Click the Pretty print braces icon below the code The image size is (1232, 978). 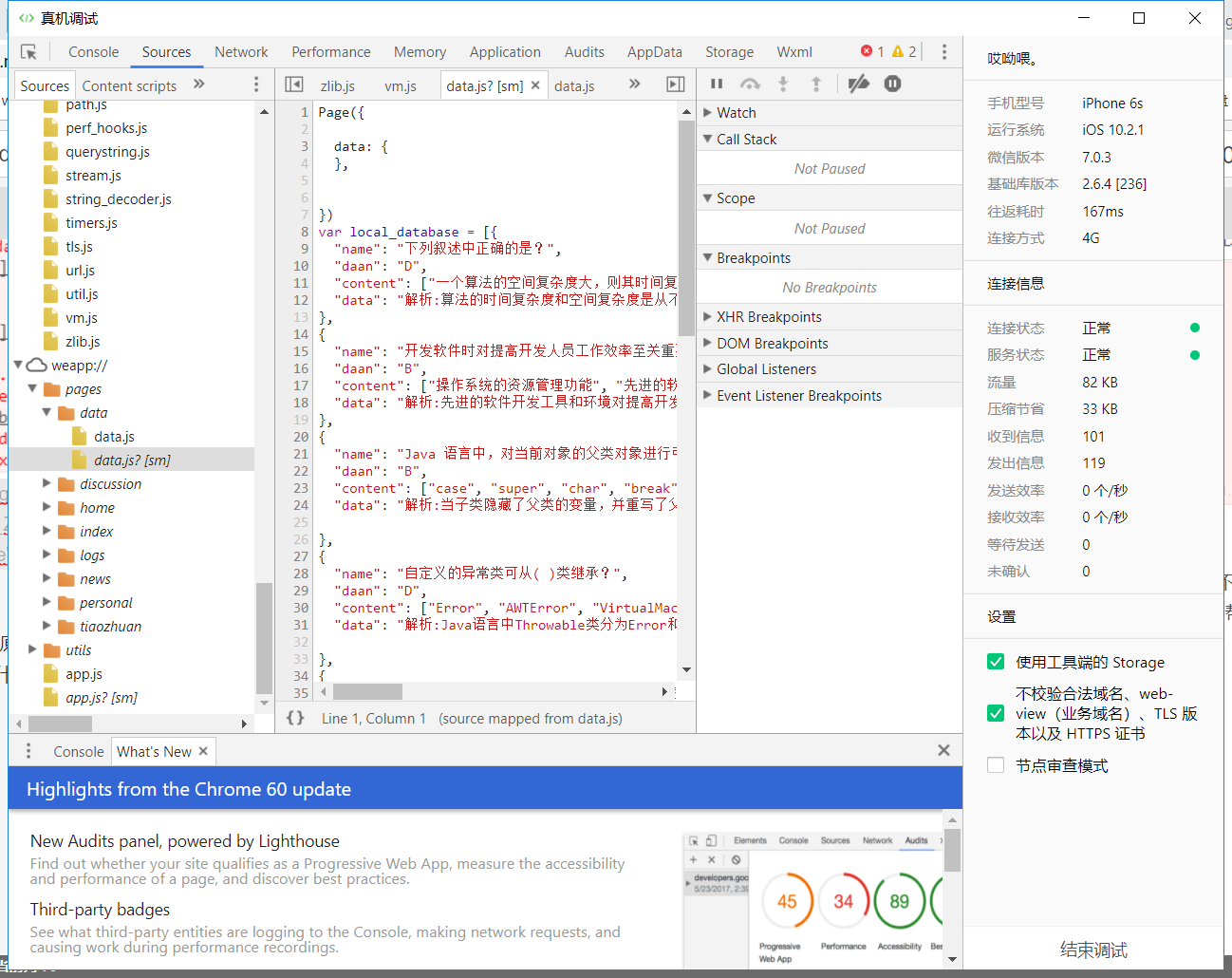click(295, 719)
